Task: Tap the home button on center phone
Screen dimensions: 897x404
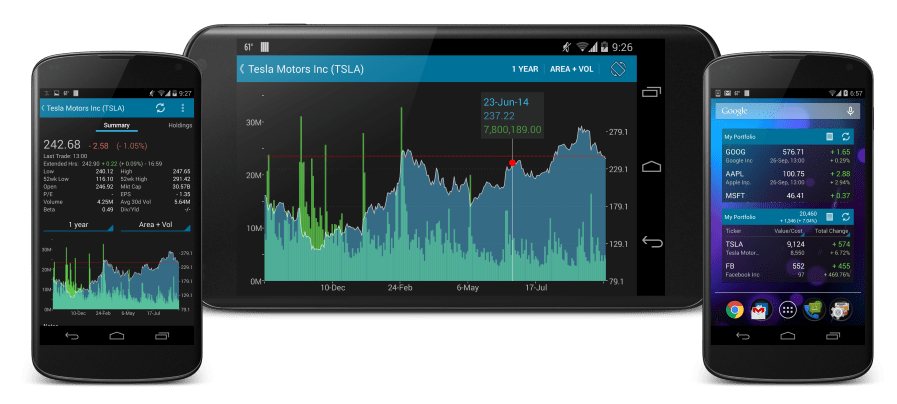Action: (x=651, y=167)
